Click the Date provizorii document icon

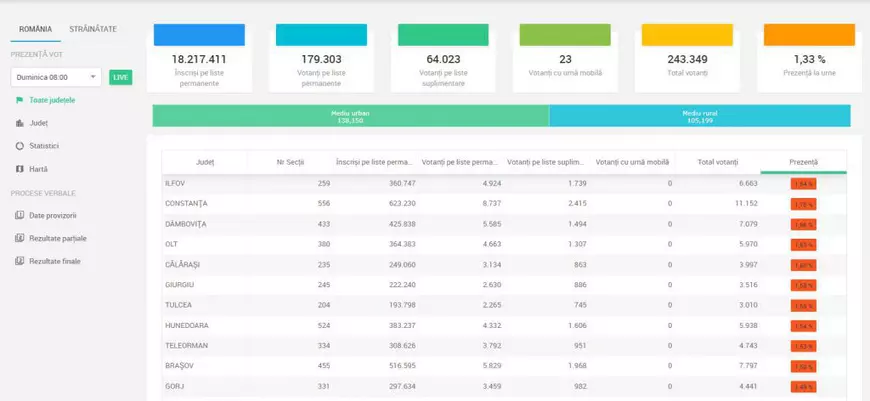19,215
